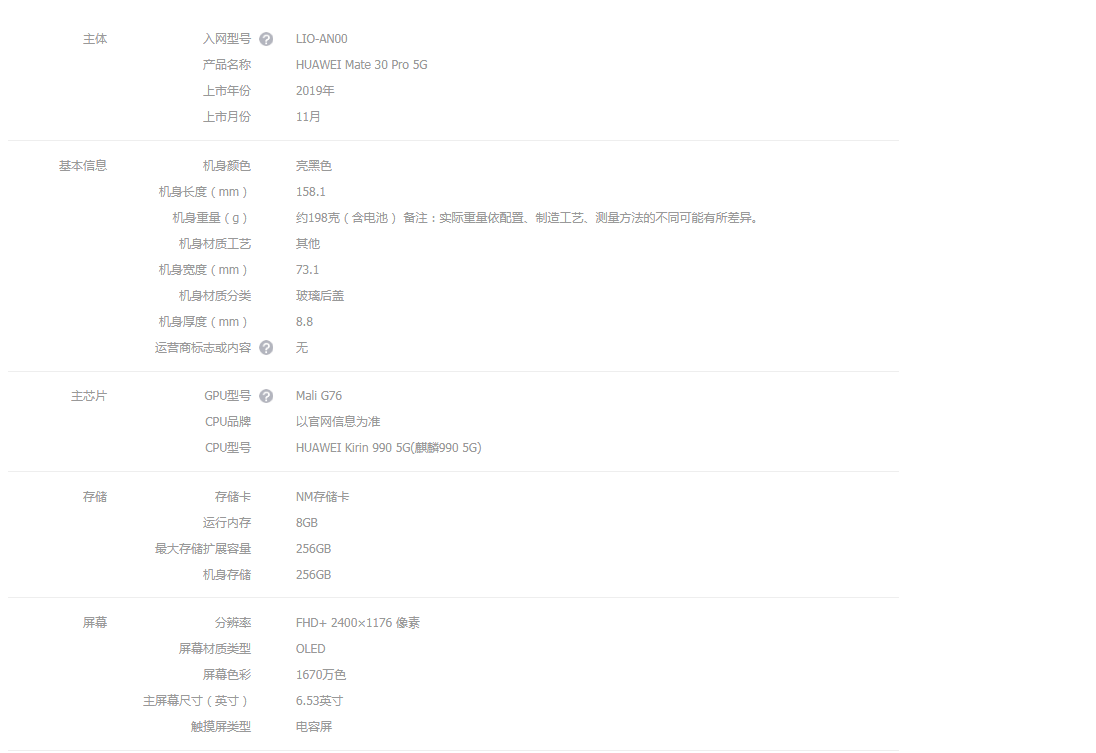Click the 运营商标志或内容 label
Screen dimensions: 1096x753
[x=203, y=347]
